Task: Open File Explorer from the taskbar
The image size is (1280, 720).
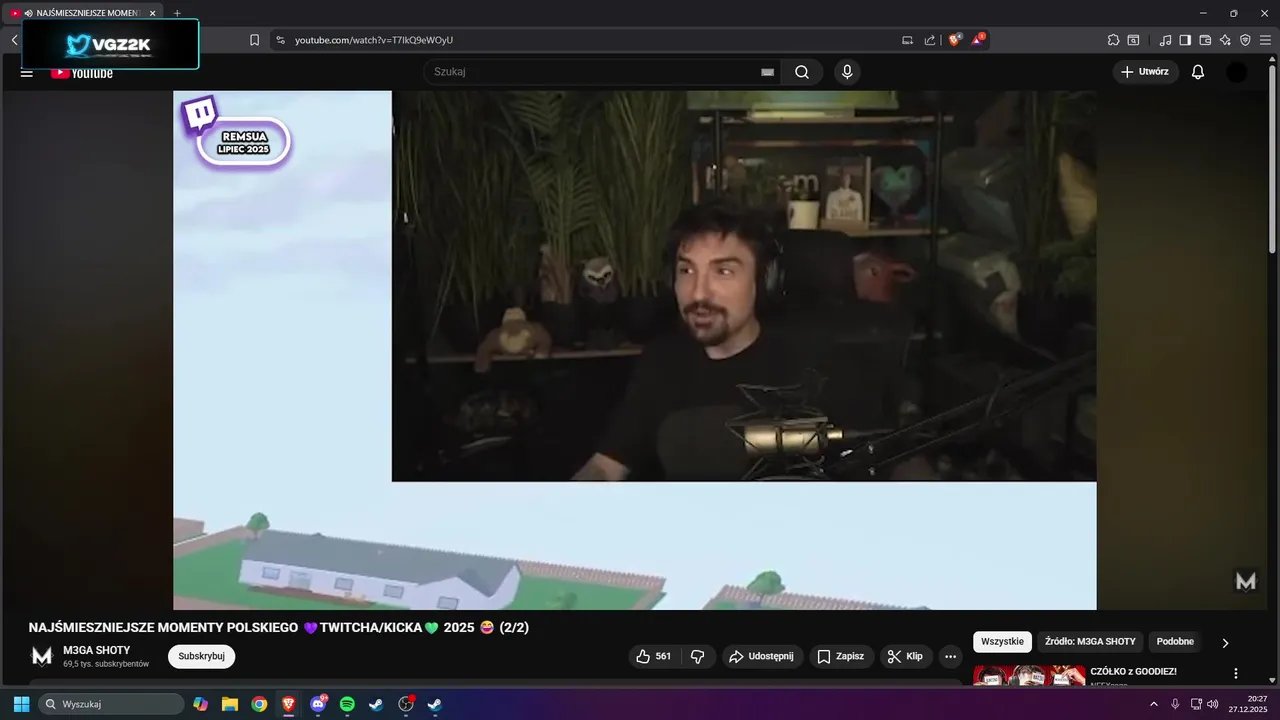Action: tap(230, 704)
